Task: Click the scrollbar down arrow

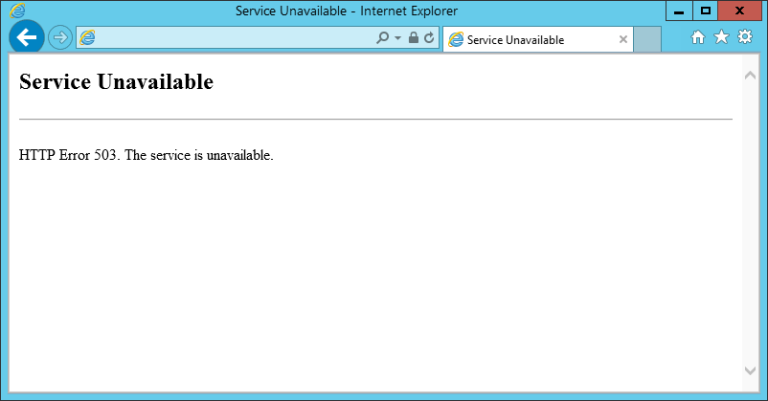Action: (750, 371)
